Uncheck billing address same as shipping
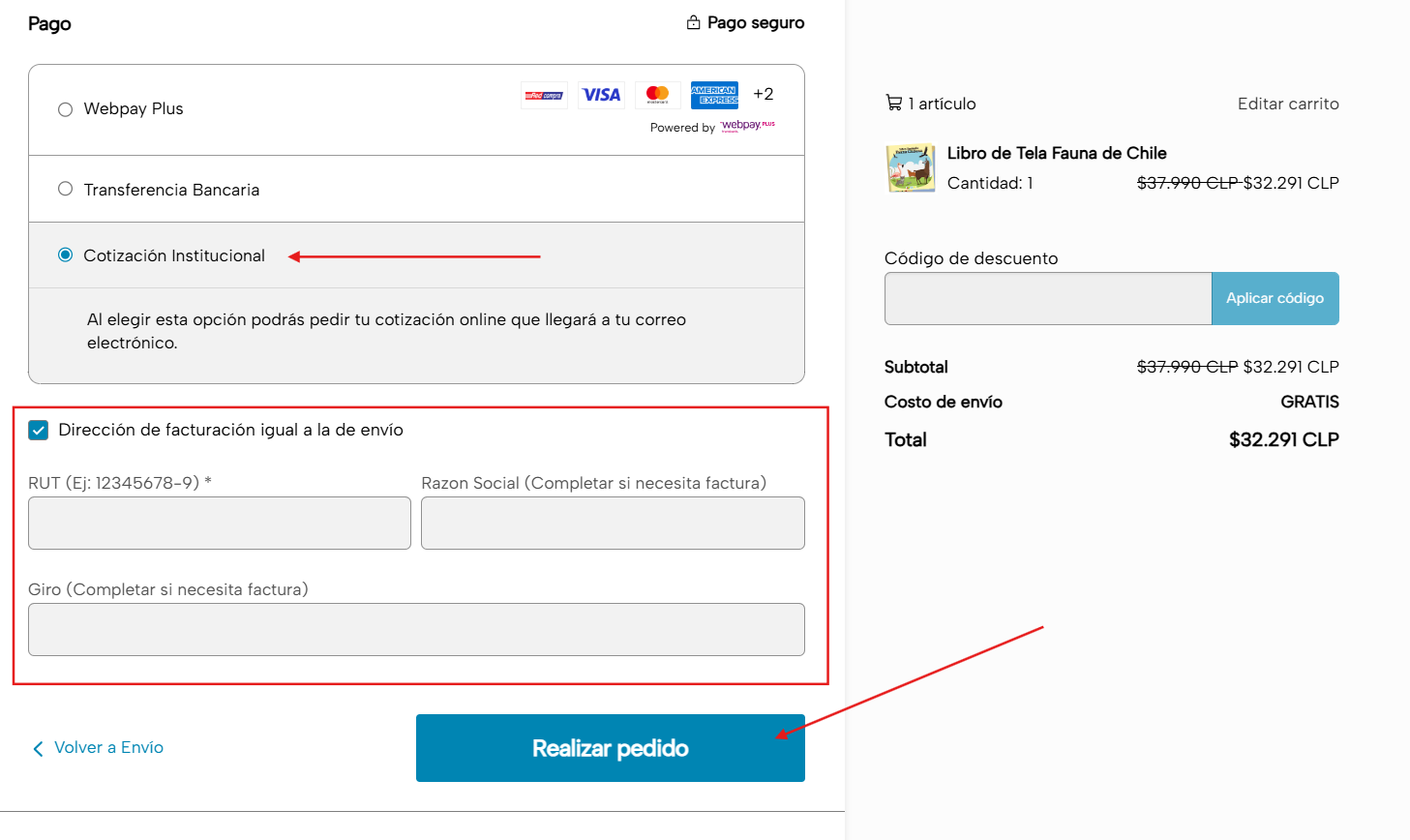Image resolution: width=1410 pixels, height=840 pixels. (x=39, y=431)
